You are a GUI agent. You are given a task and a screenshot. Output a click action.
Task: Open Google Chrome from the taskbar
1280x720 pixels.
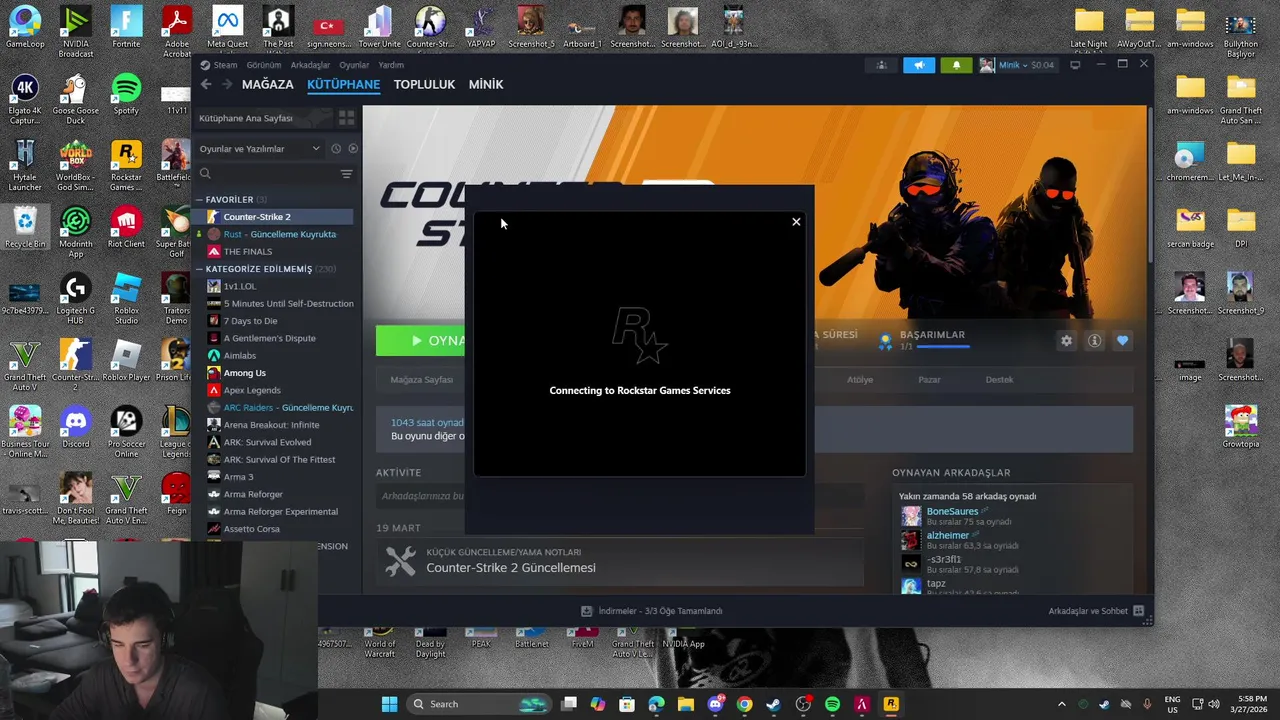pos(744,704)
